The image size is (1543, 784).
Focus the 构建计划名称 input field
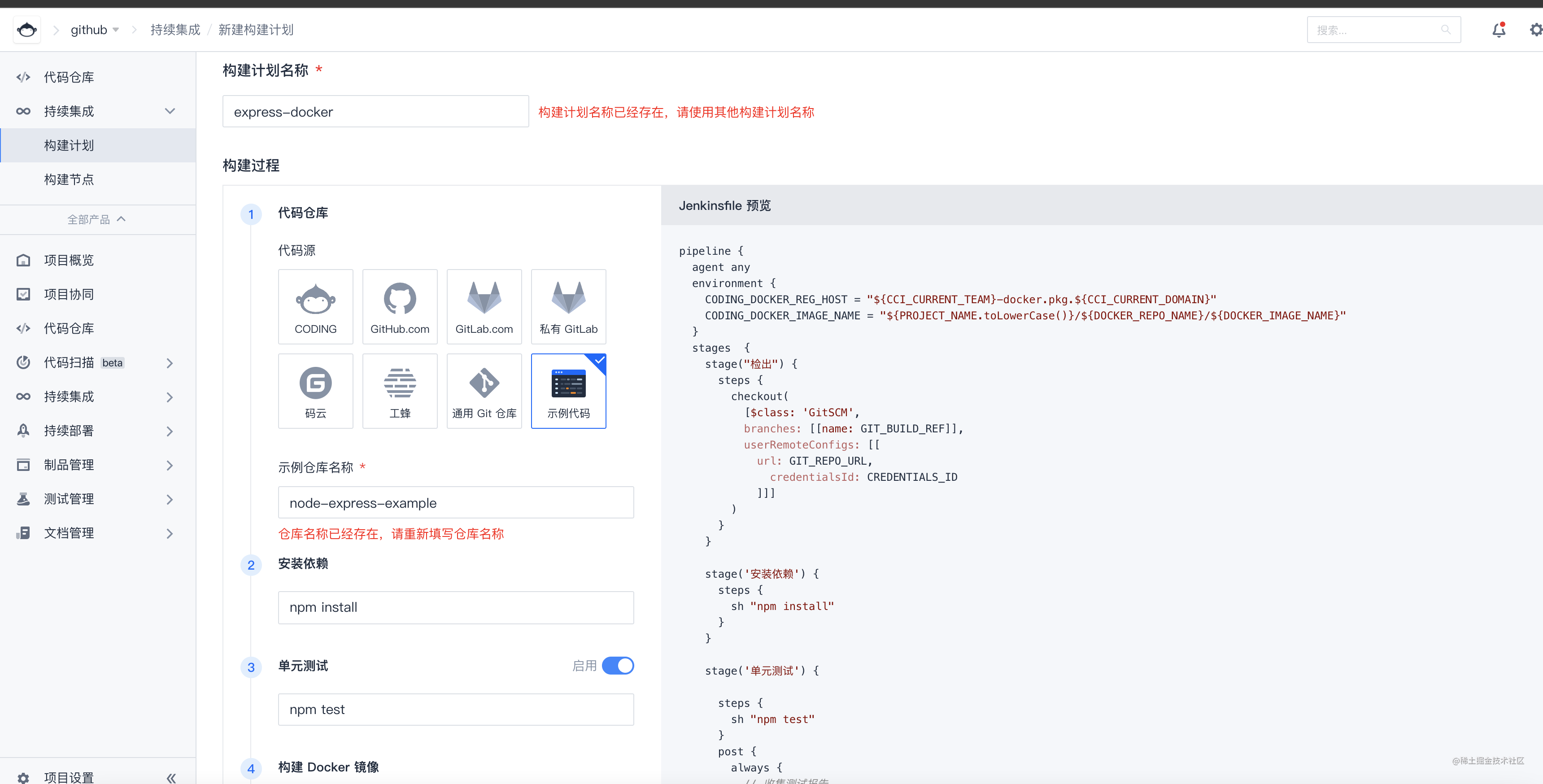(x=375, y=111)
